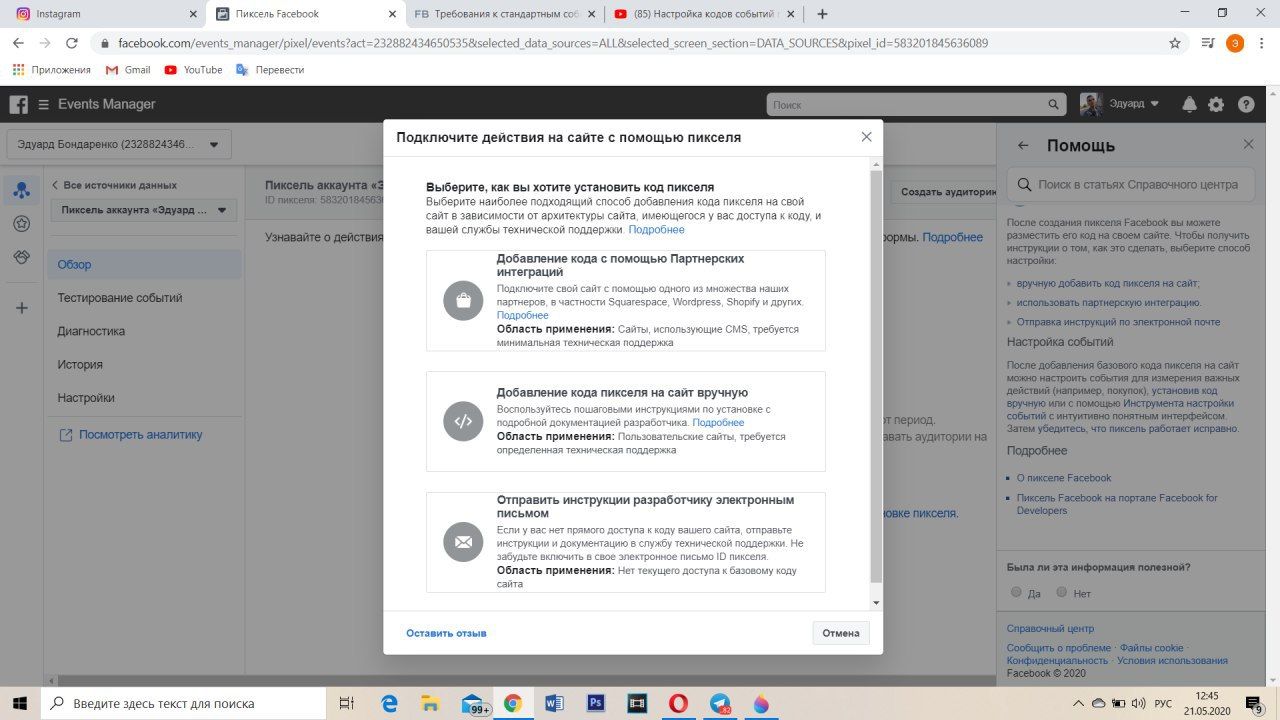
Task: Collapse Все источники данных back chevron
Action: (56, 185)
